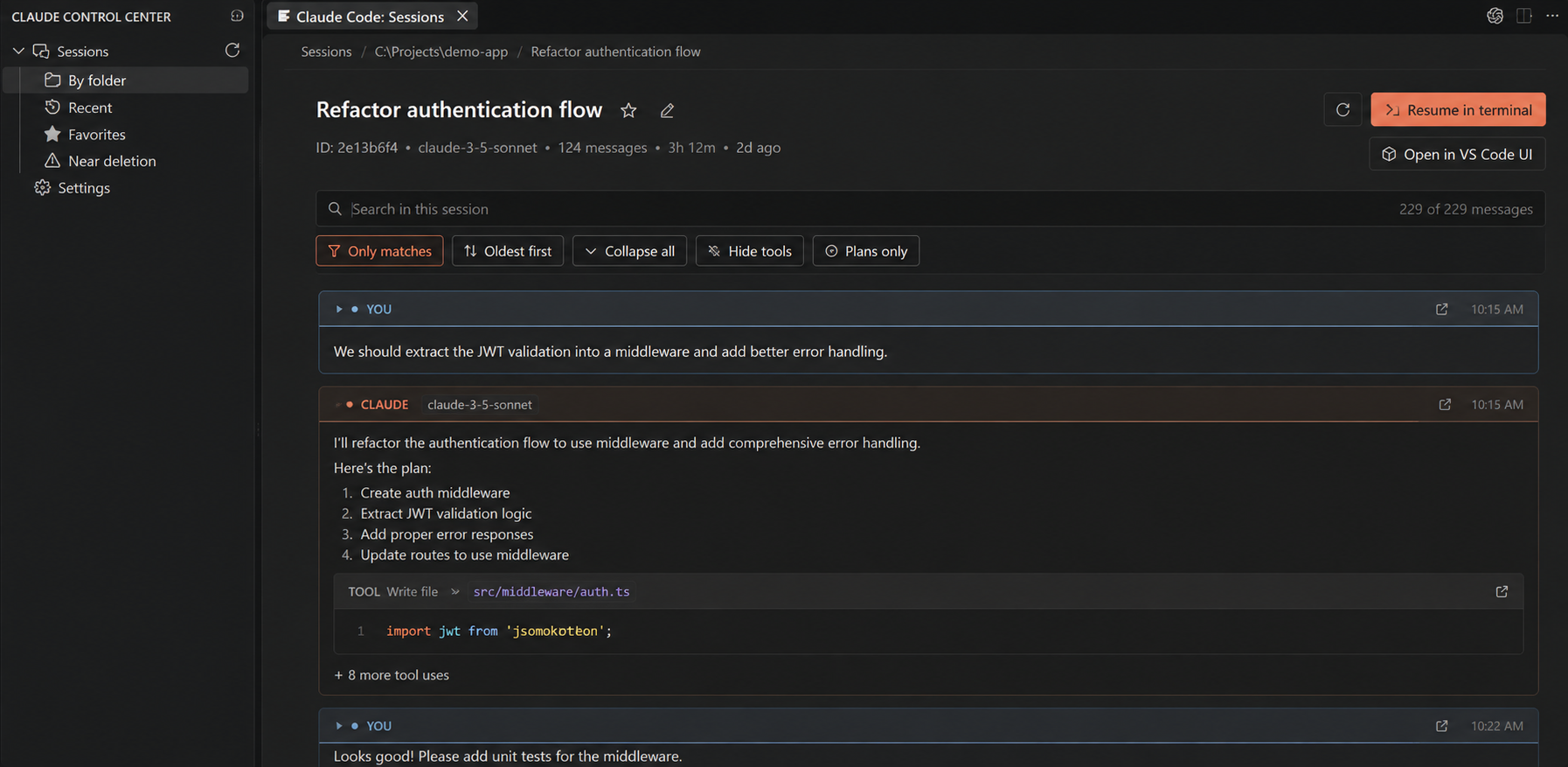Navigate to C:\Projects\demo-app breadcrumb

(x=441, y=52)
